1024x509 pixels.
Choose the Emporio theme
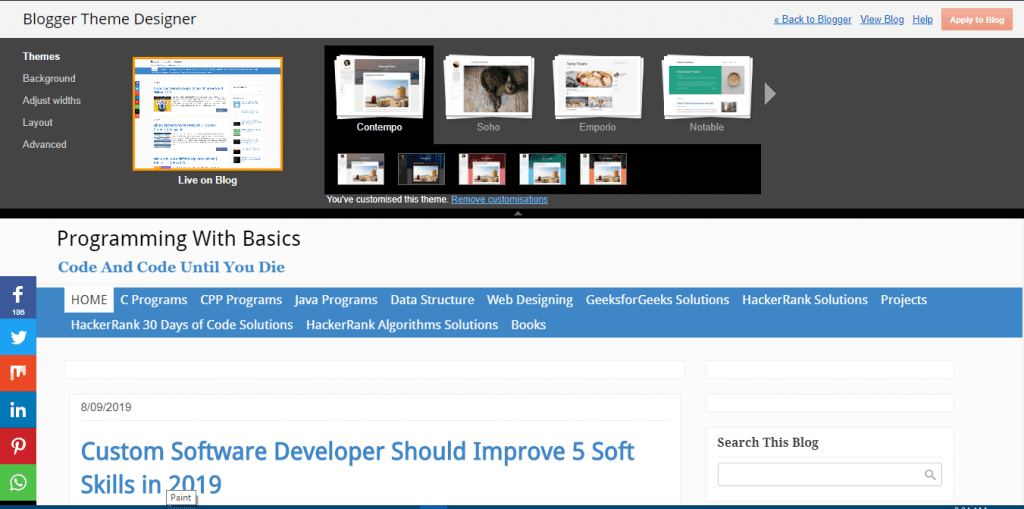tap(598, 94)
